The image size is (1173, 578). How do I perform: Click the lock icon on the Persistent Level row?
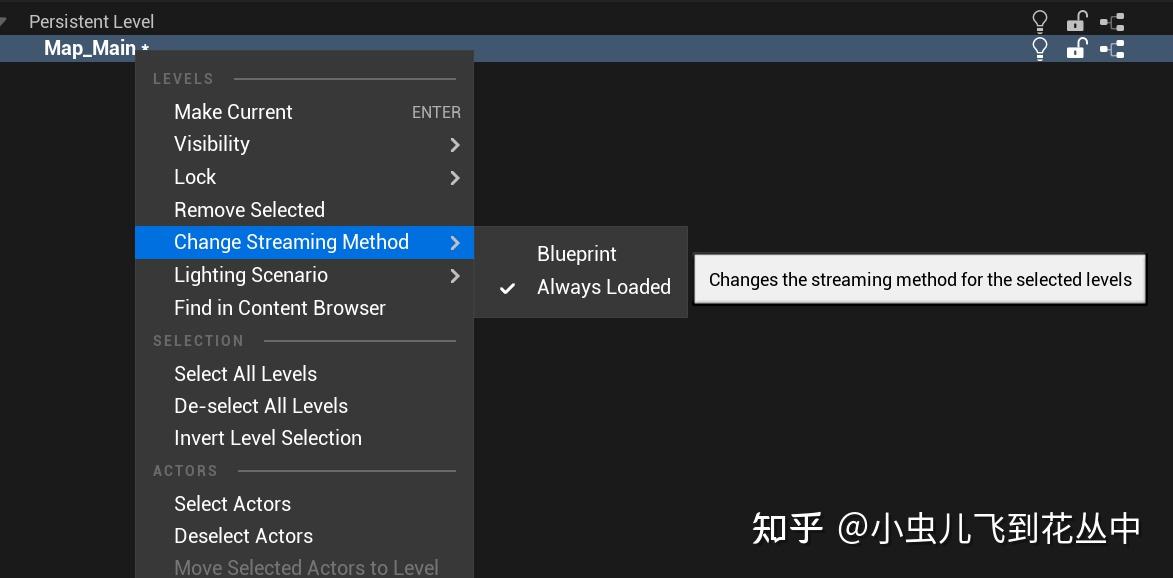[1077, 21]
